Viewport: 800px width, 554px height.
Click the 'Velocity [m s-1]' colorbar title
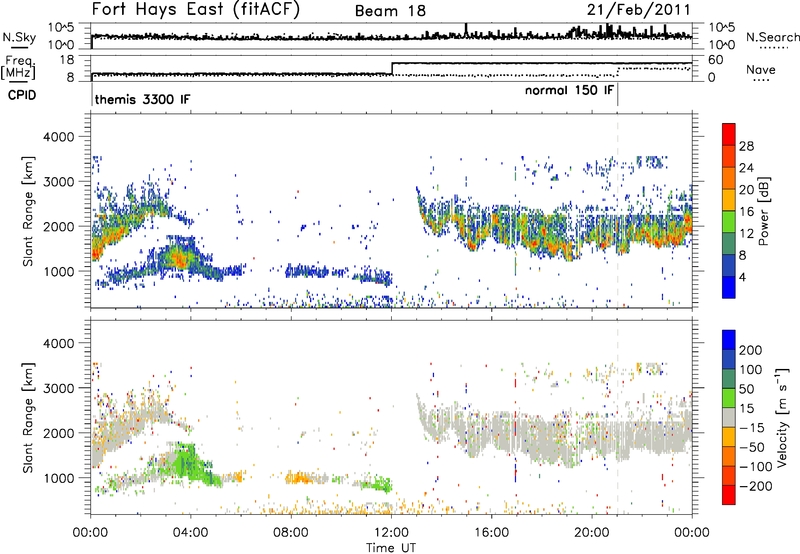(x=782, y=417)
